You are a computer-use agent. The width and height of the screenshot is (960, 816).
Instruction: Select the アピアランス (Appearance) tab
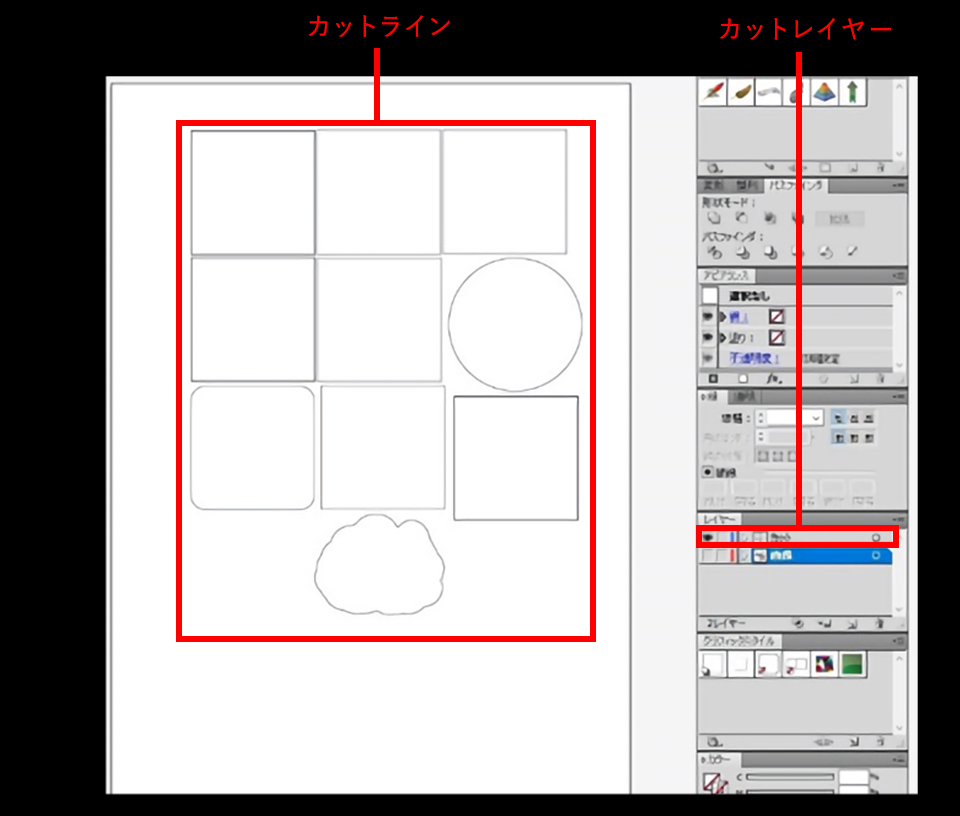tap(726, 276)
